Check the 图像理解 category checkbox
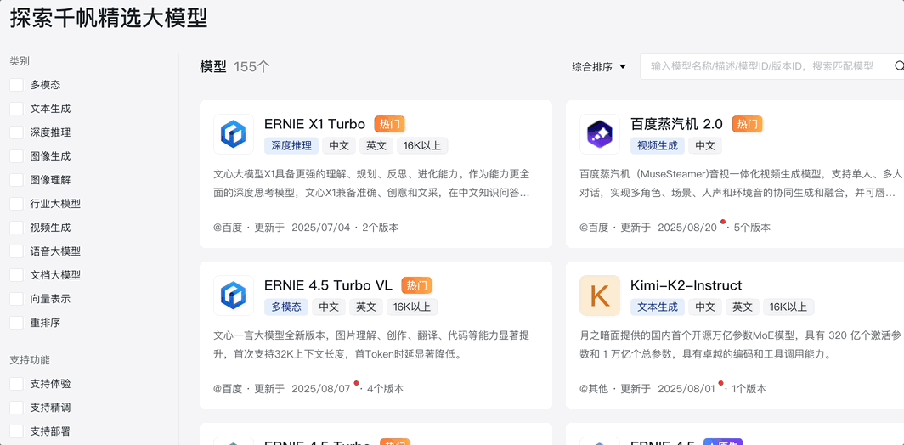 point(16,180)
